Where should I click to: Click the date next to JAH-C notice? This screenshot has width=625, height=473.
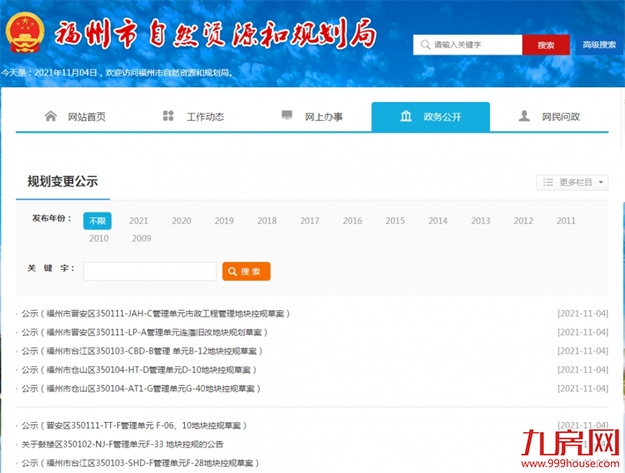[x=583, y=314]
